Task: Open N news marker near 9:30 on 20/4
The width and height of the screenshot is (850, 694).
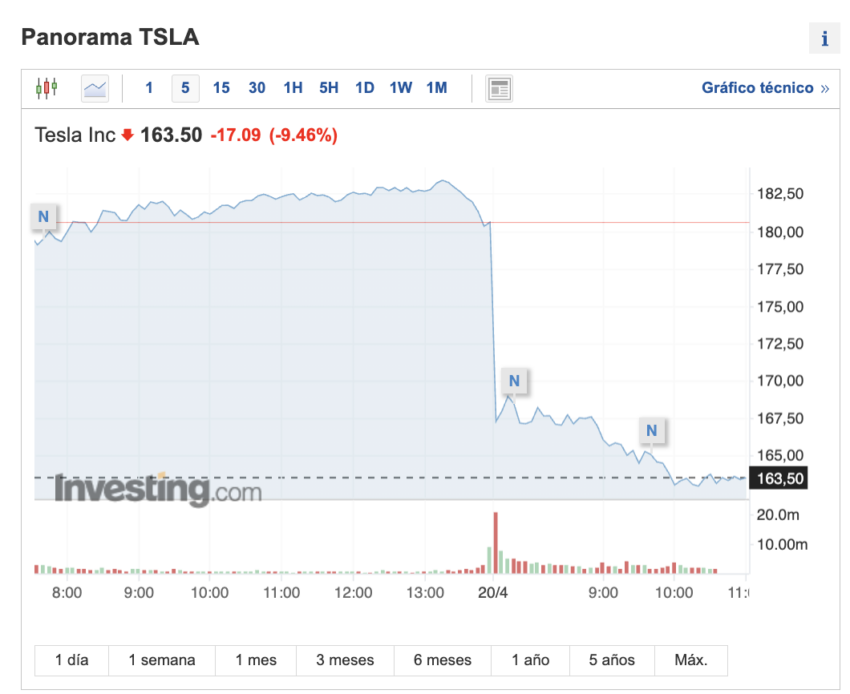Action: [651, 431]
